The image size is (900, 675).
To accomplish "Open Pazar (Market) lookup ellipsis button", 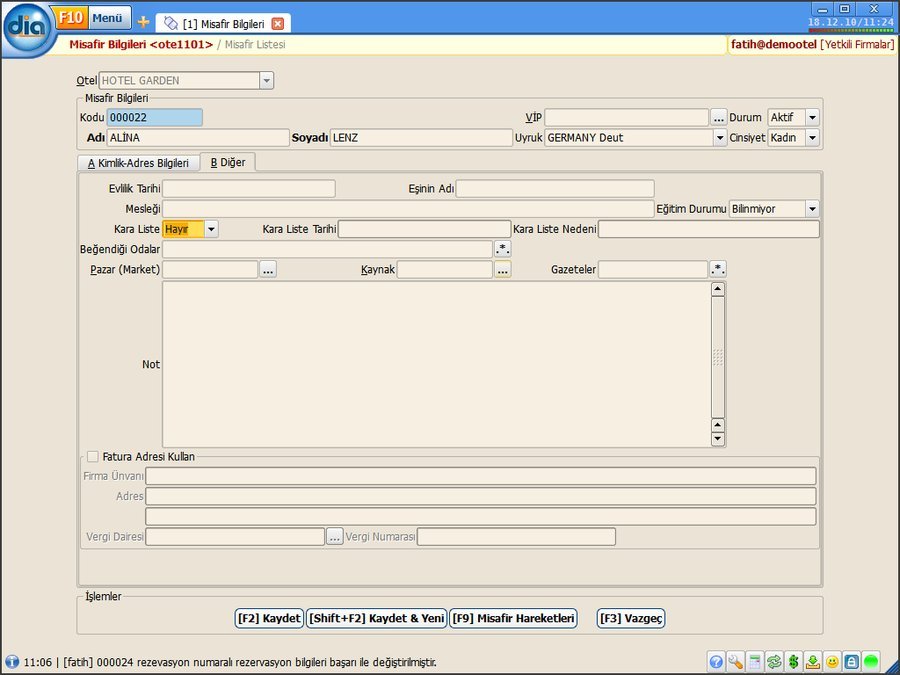I will (268, 269).
